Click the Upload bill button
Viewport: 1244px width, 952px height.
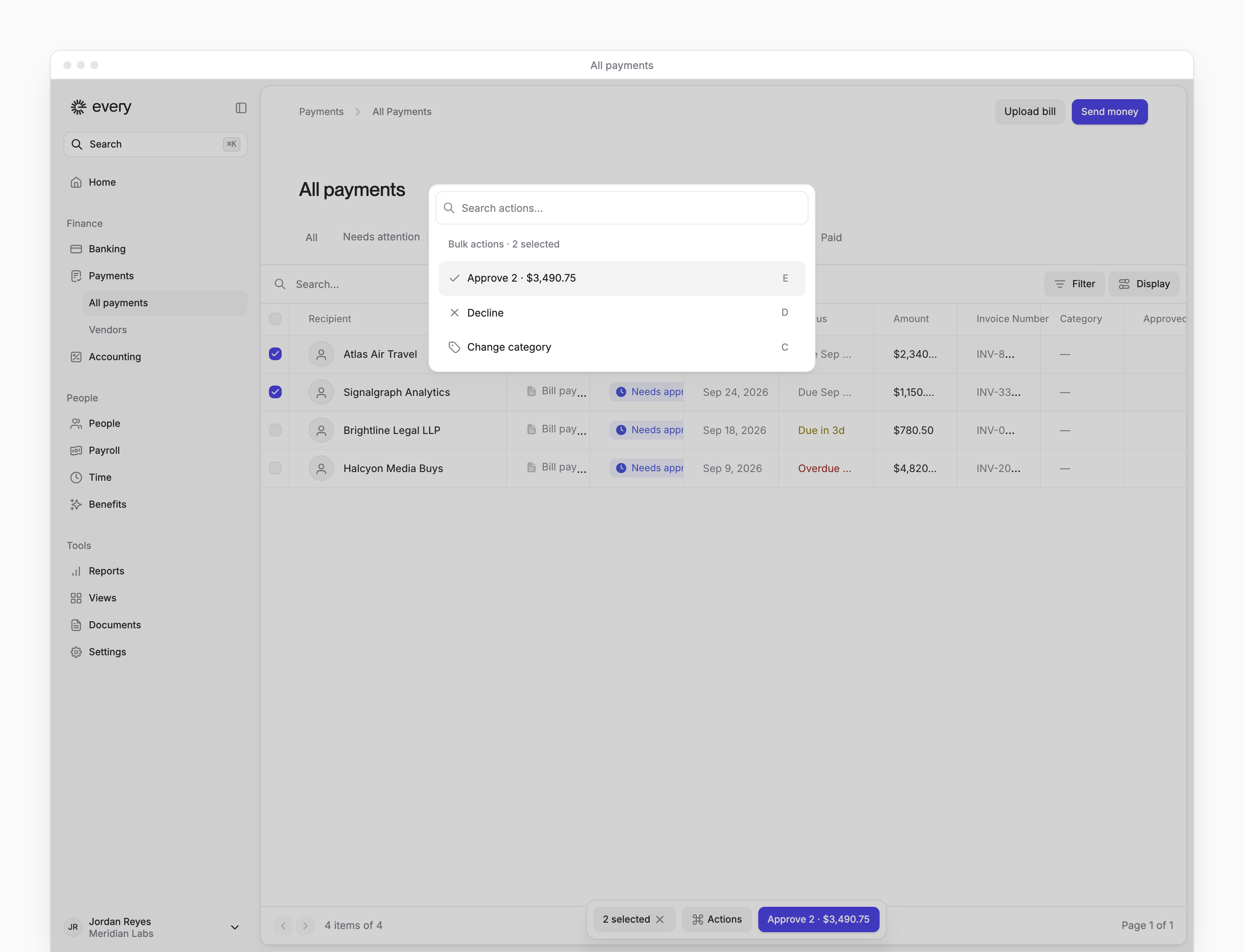(x=1029, y=111)
